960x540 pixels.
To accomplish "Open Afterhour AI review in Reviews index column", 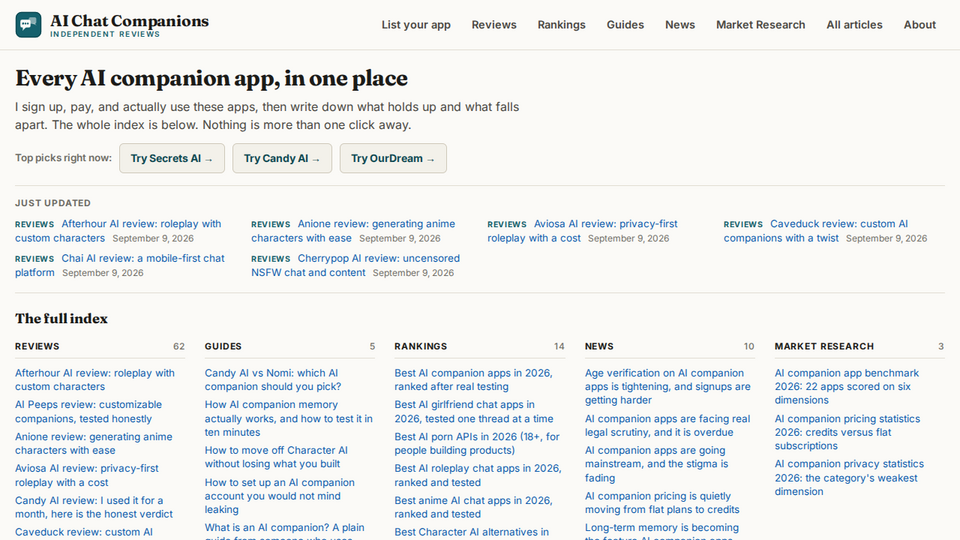I will tap(95, 380).
